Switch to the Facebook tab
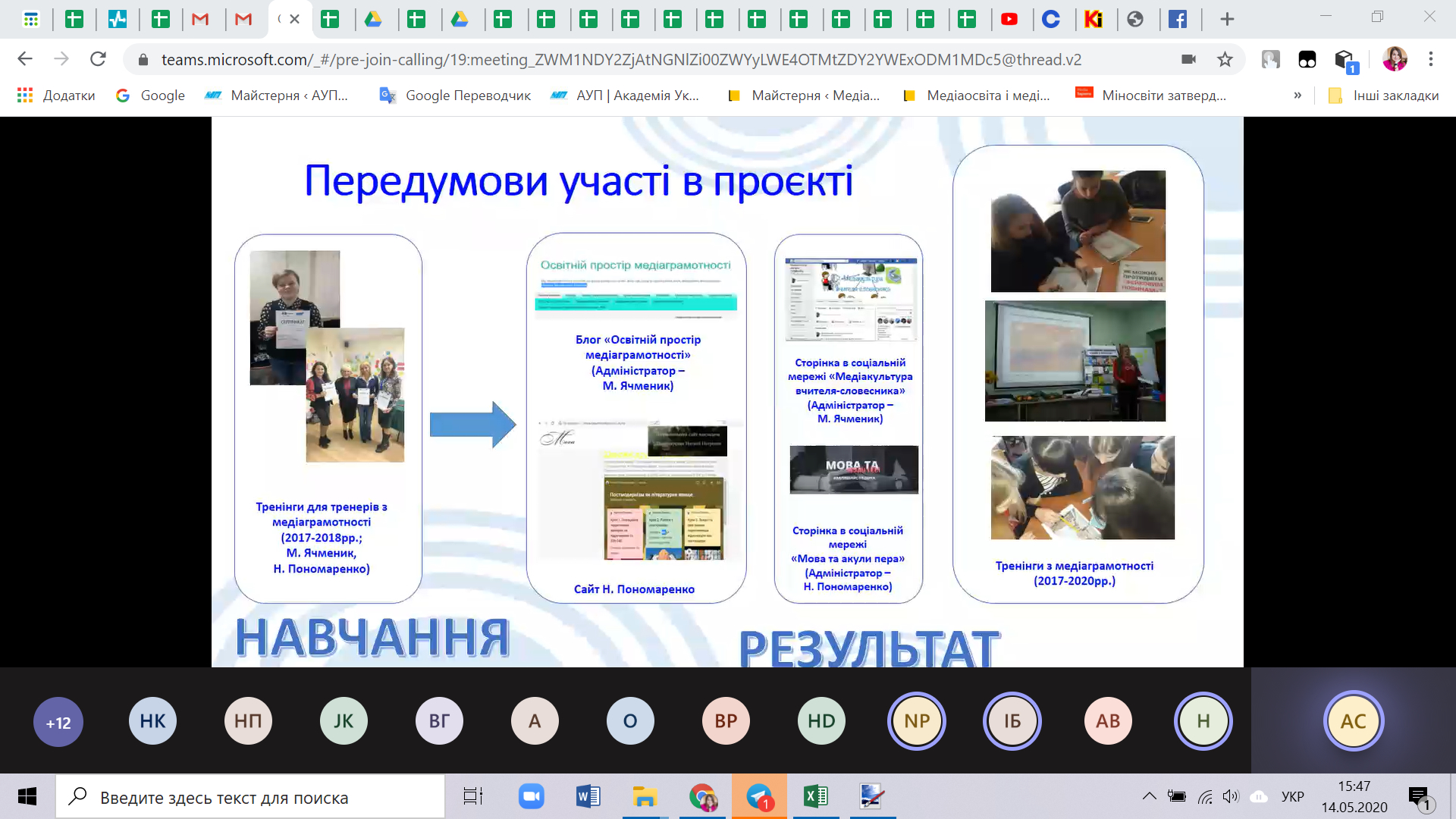Image resolution: width=1456 pixels, height=819 pixels. 1178,19
